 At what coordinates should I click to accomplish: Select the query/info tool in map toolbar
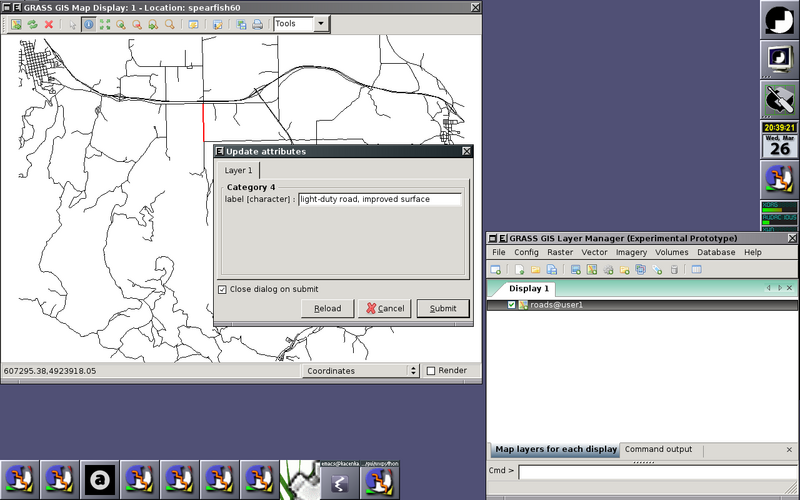[x=89, y=24]
